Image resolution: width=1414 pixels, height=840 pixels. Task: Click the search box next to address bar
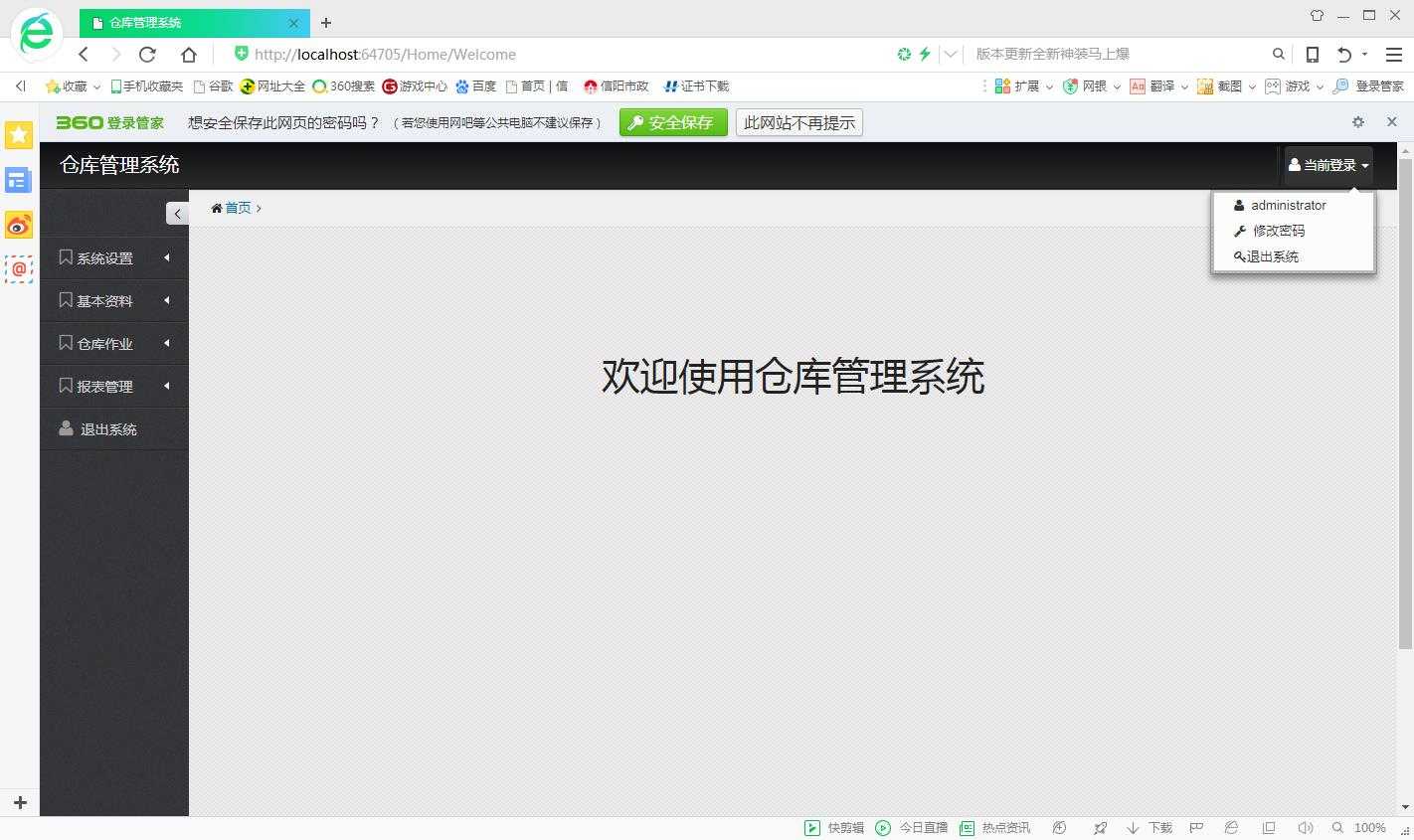(x=1119, y=54)
